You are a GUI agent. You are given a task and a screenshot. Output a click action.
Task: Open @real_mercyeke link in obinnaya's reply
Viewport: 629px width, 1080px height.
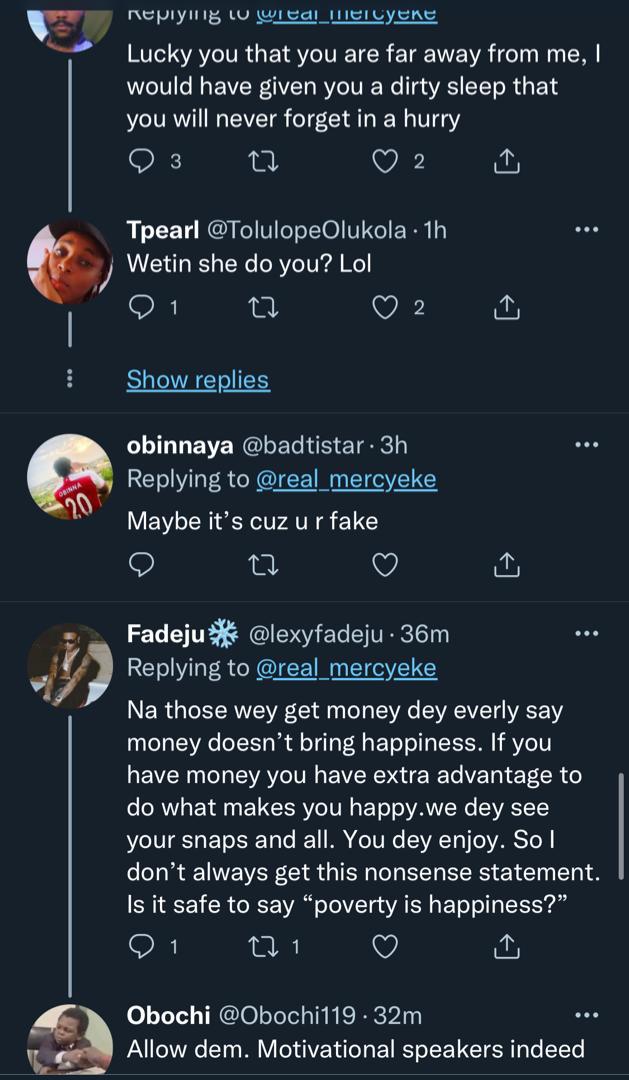point(346,479)
